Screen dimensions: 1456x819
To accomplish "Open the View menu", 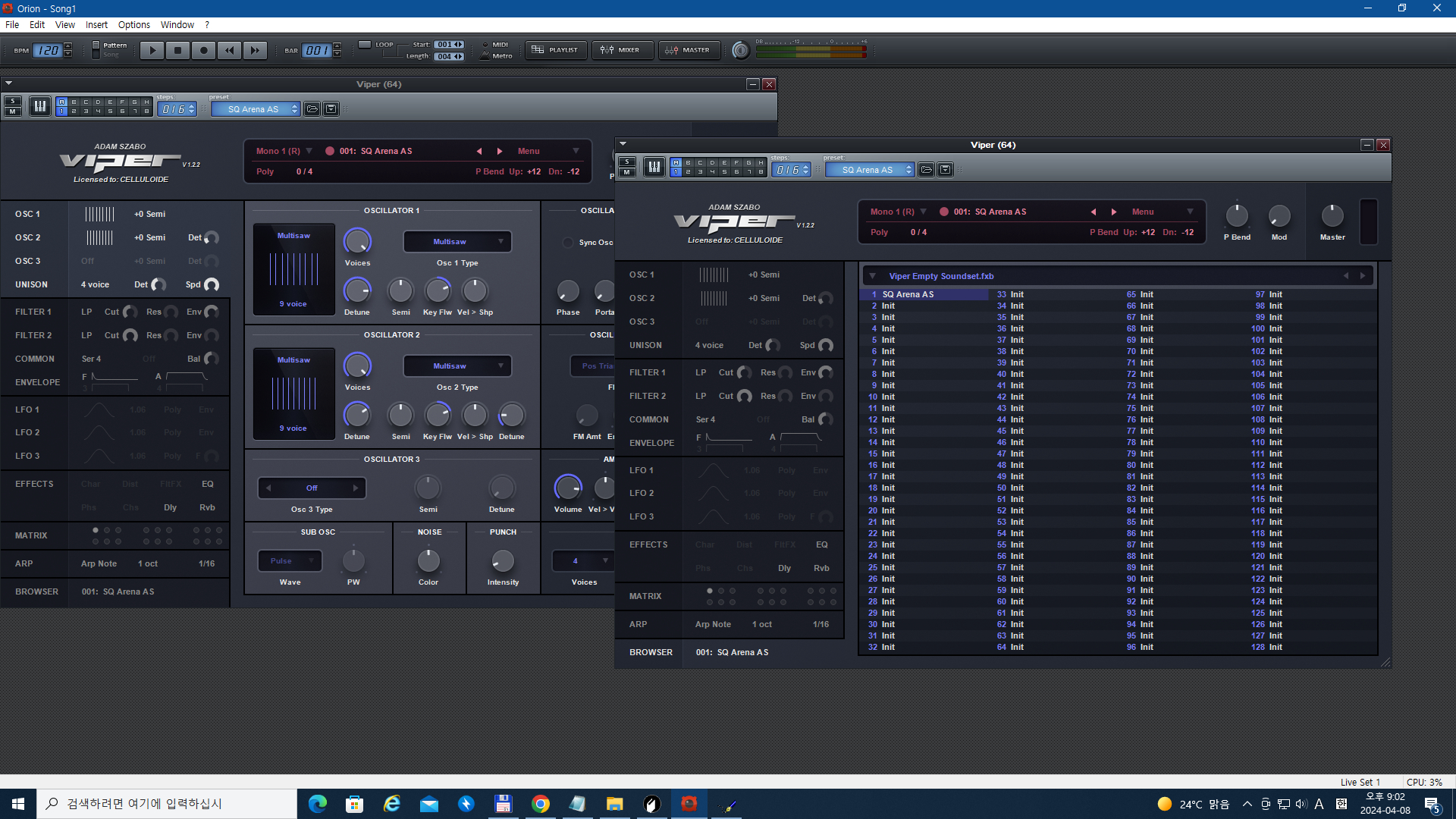I will click(65, 24).
